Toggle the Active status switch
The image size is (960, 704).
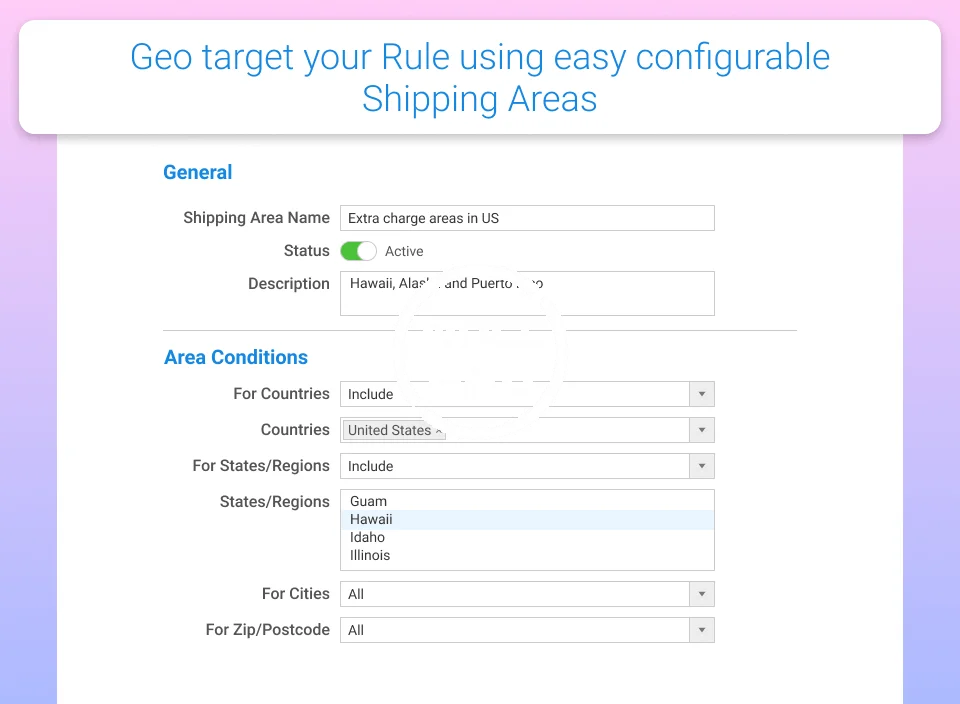click(358, 251)
